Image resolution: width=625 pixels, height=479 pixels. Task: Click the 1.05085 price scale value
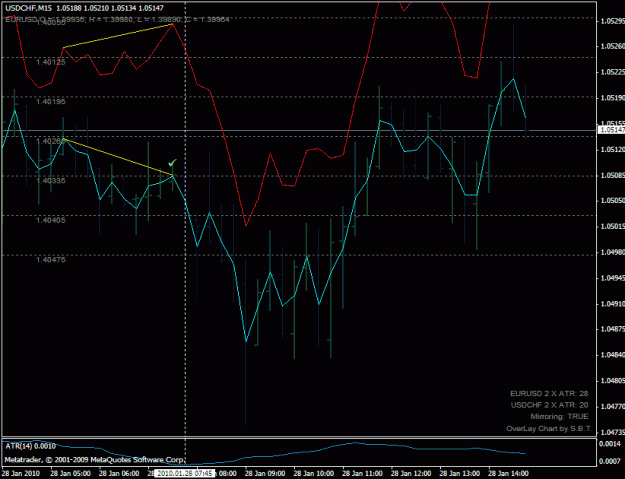click(612, 175)
